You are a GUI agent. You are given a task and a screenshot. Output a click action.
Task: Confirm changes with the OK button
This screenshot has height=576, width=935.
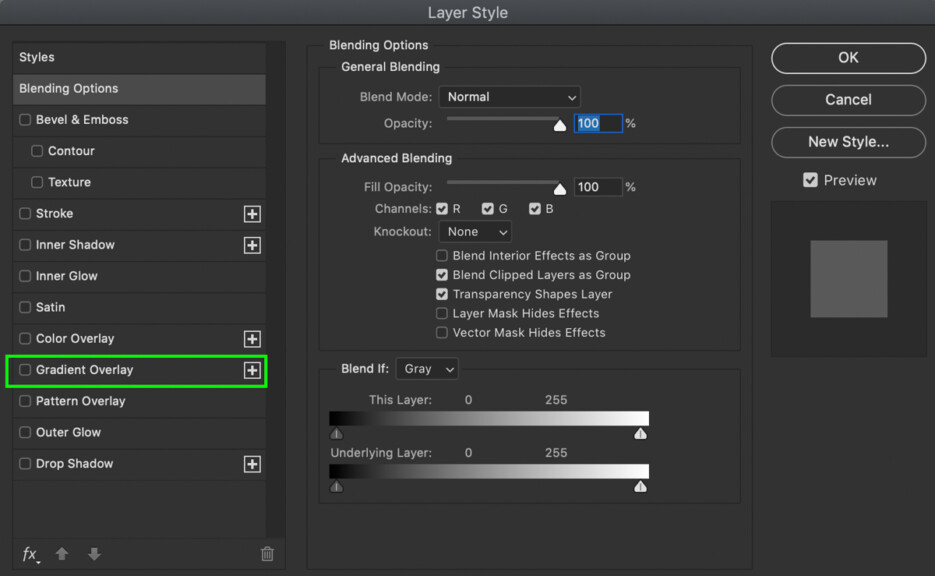click(x=847, y=58)
